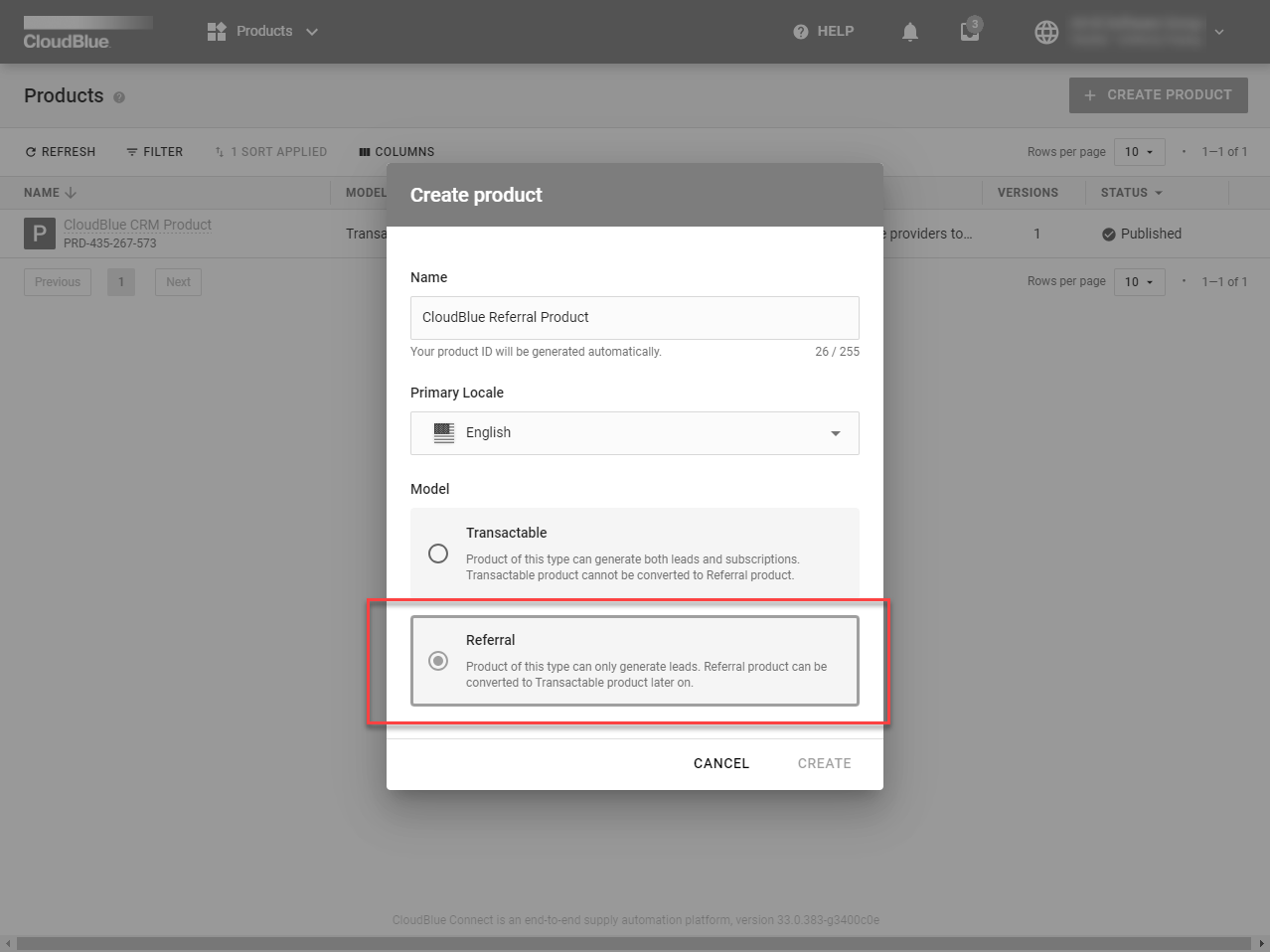Open the FILTER options
The height and width of the screenshot is (952, 1270).
pos(154,152)
